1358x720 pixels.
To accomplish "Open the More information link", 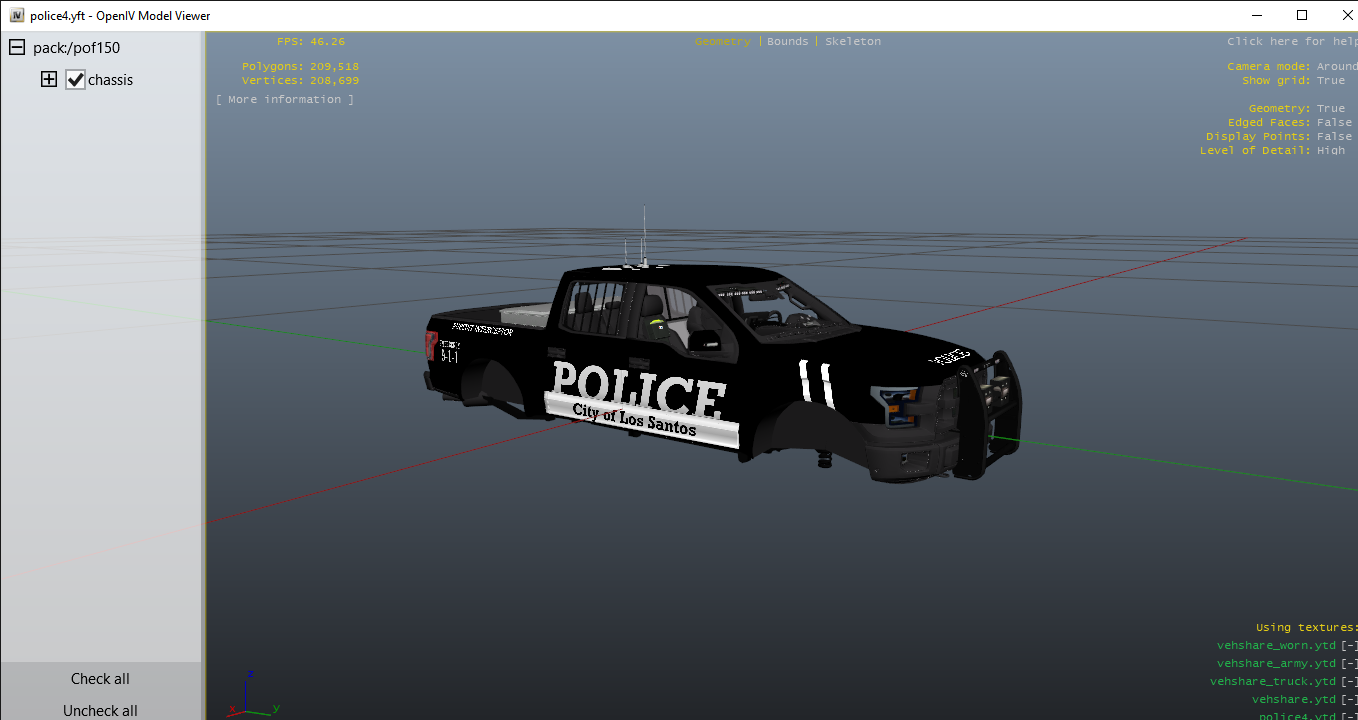I will [285, 100].
